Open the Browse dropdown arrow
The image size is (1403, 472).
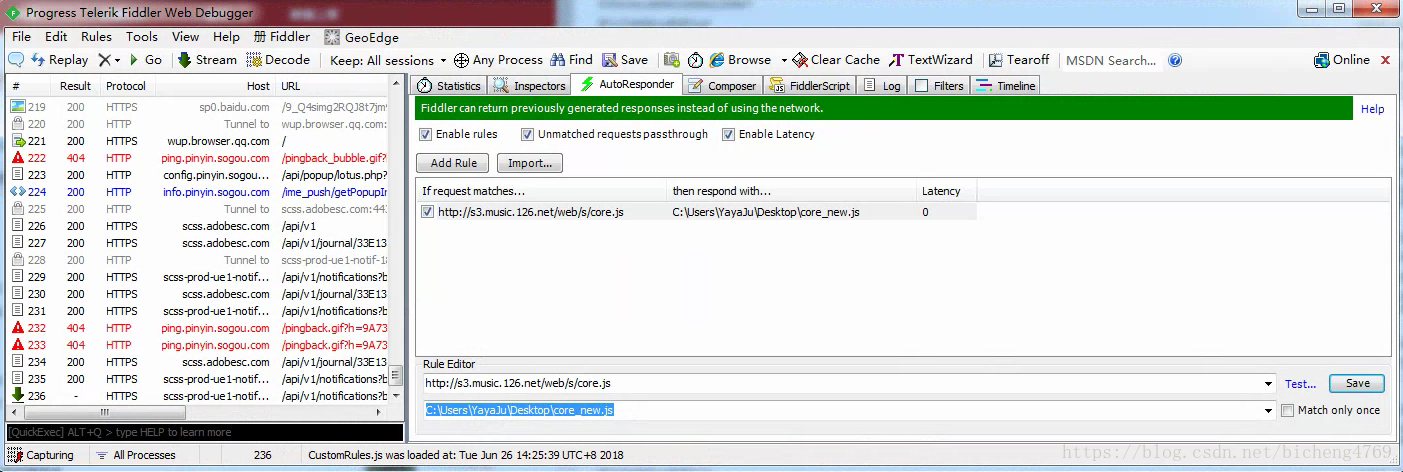tap(784, 60)
